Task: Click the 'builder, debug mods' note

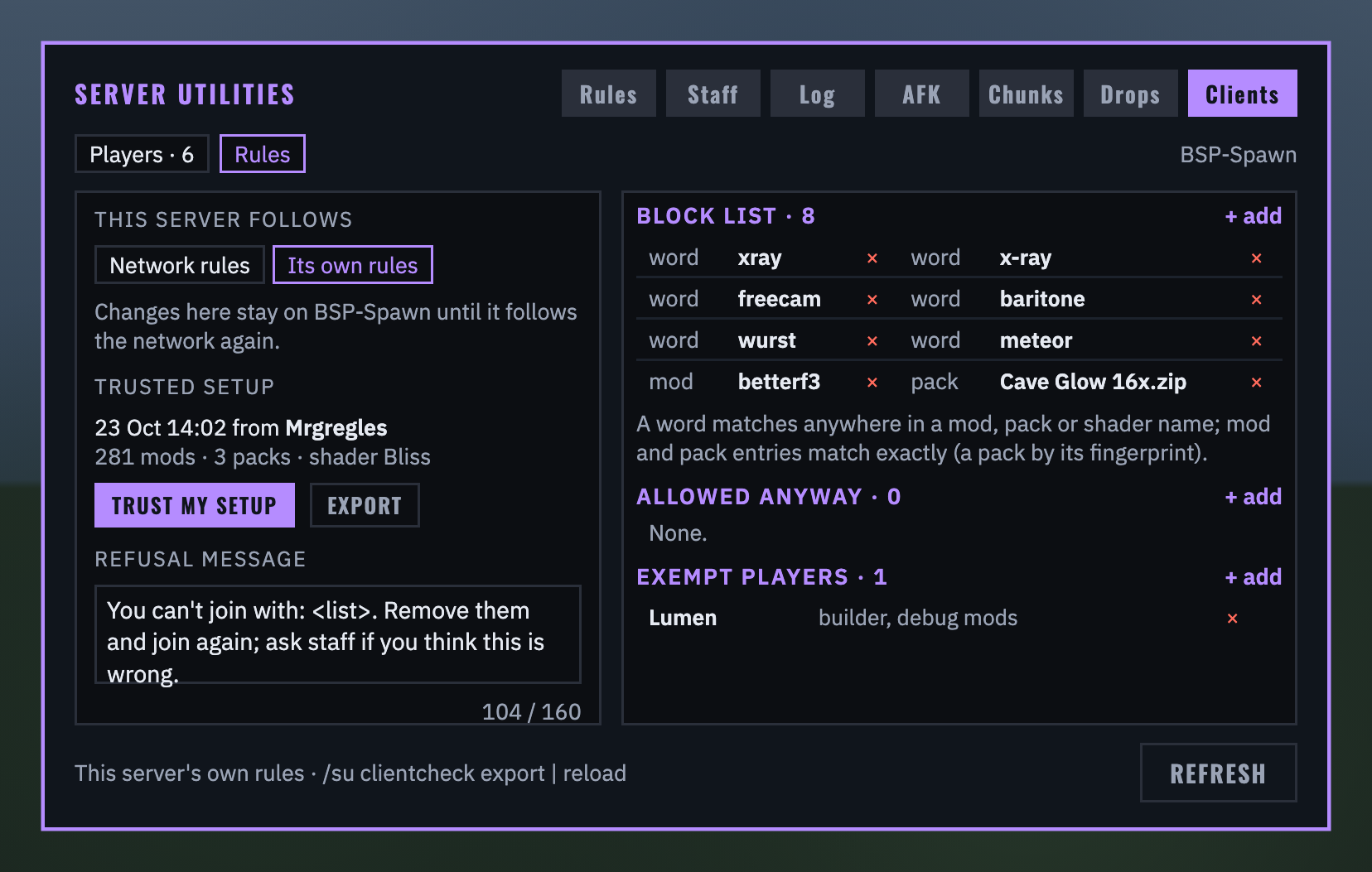Action: 918,619
